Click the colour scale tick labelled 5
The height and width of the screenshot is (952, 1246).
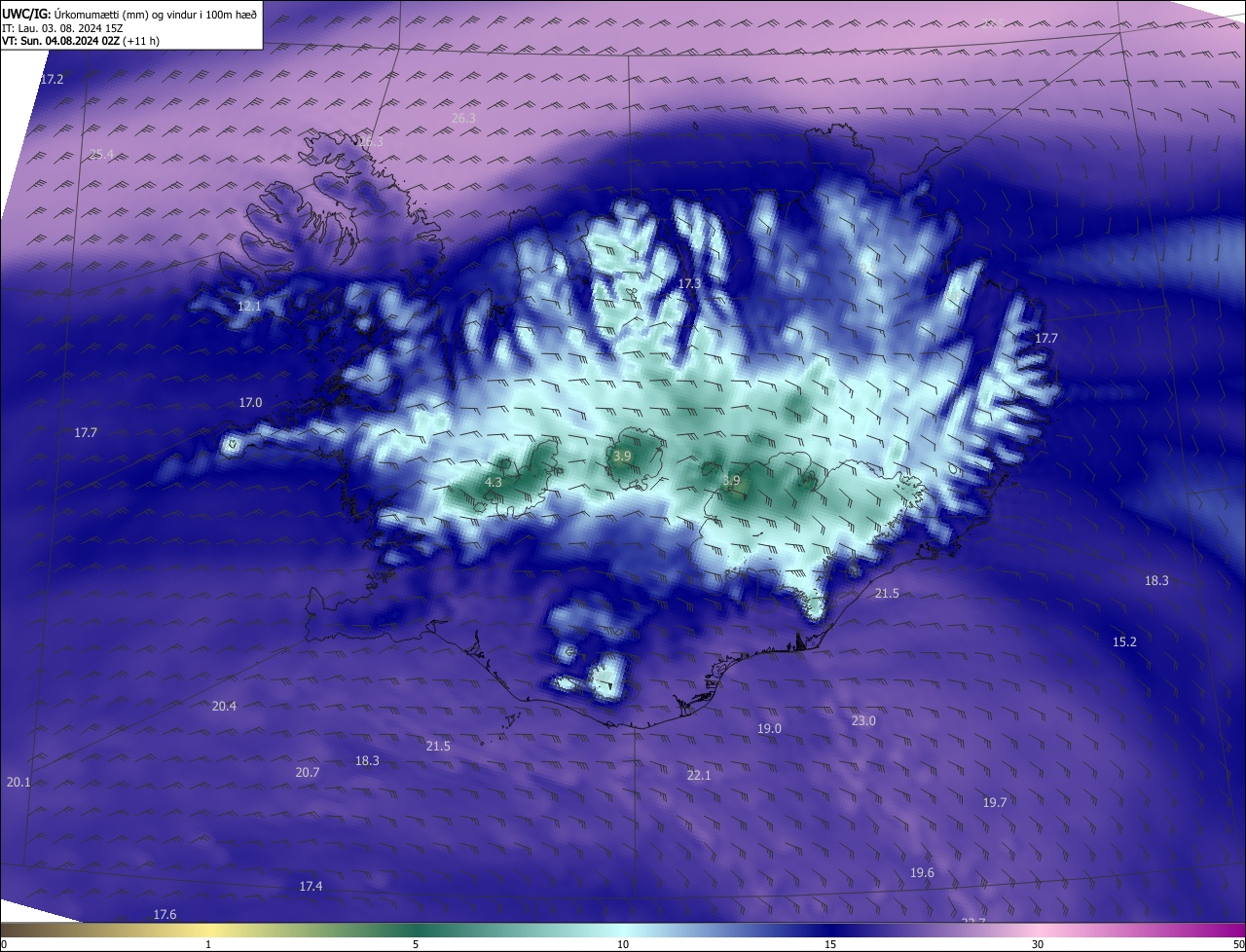[416, 944]
